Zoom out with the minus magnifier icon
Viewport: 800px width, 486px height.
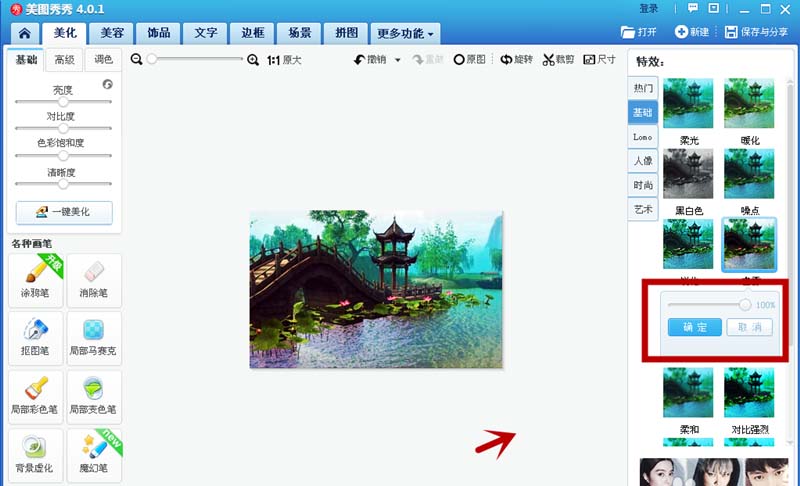tap(136, 60)
